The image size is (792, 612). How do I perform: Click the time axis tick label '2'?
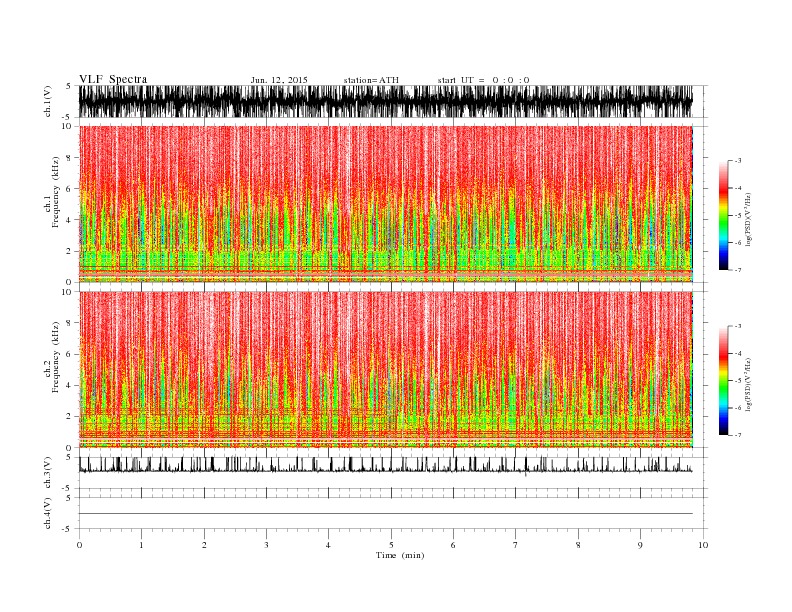point(204,545)
